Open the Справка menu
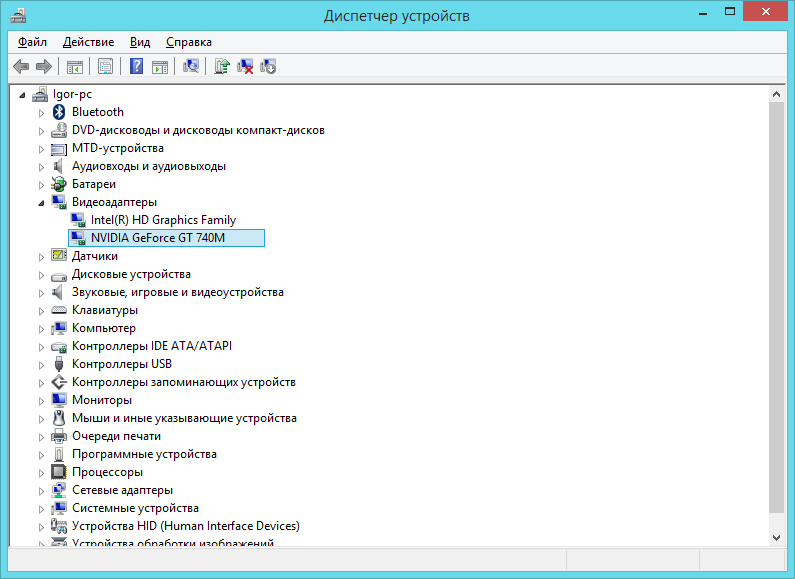The width and height of the screenshot is (795, 579). coord(189,42)
